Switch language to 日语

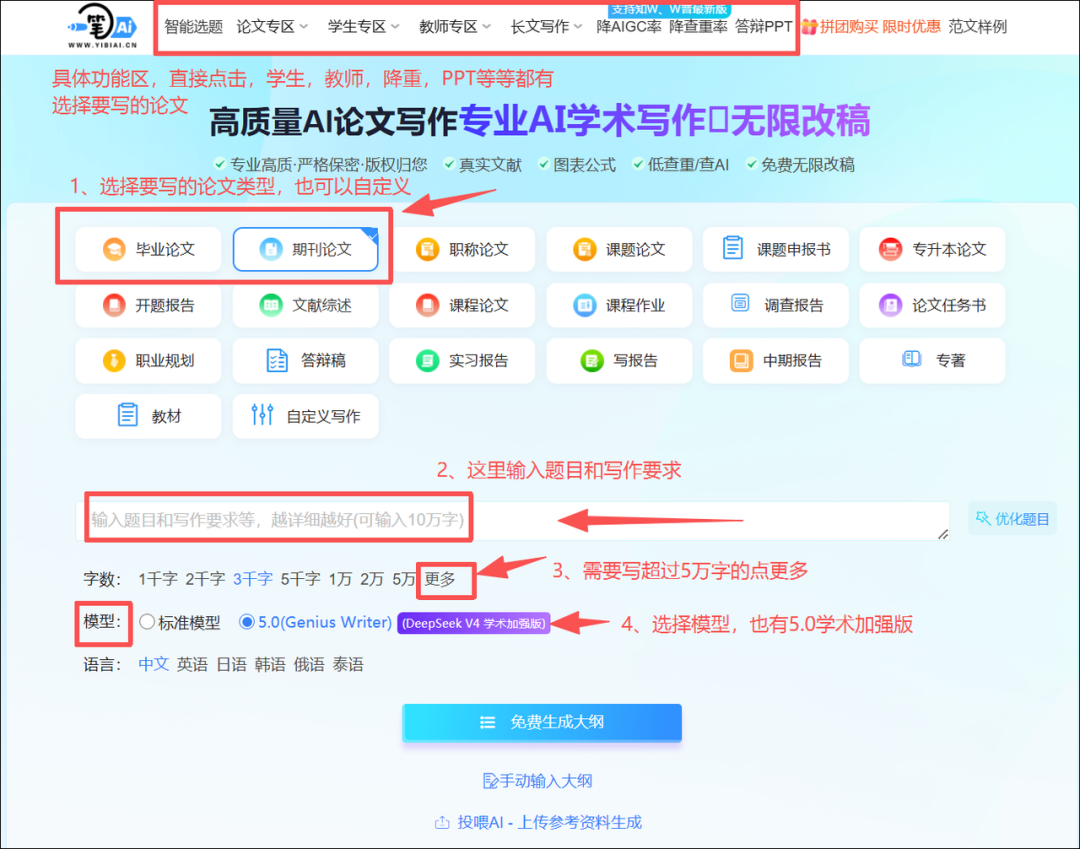tap(231, 664)
